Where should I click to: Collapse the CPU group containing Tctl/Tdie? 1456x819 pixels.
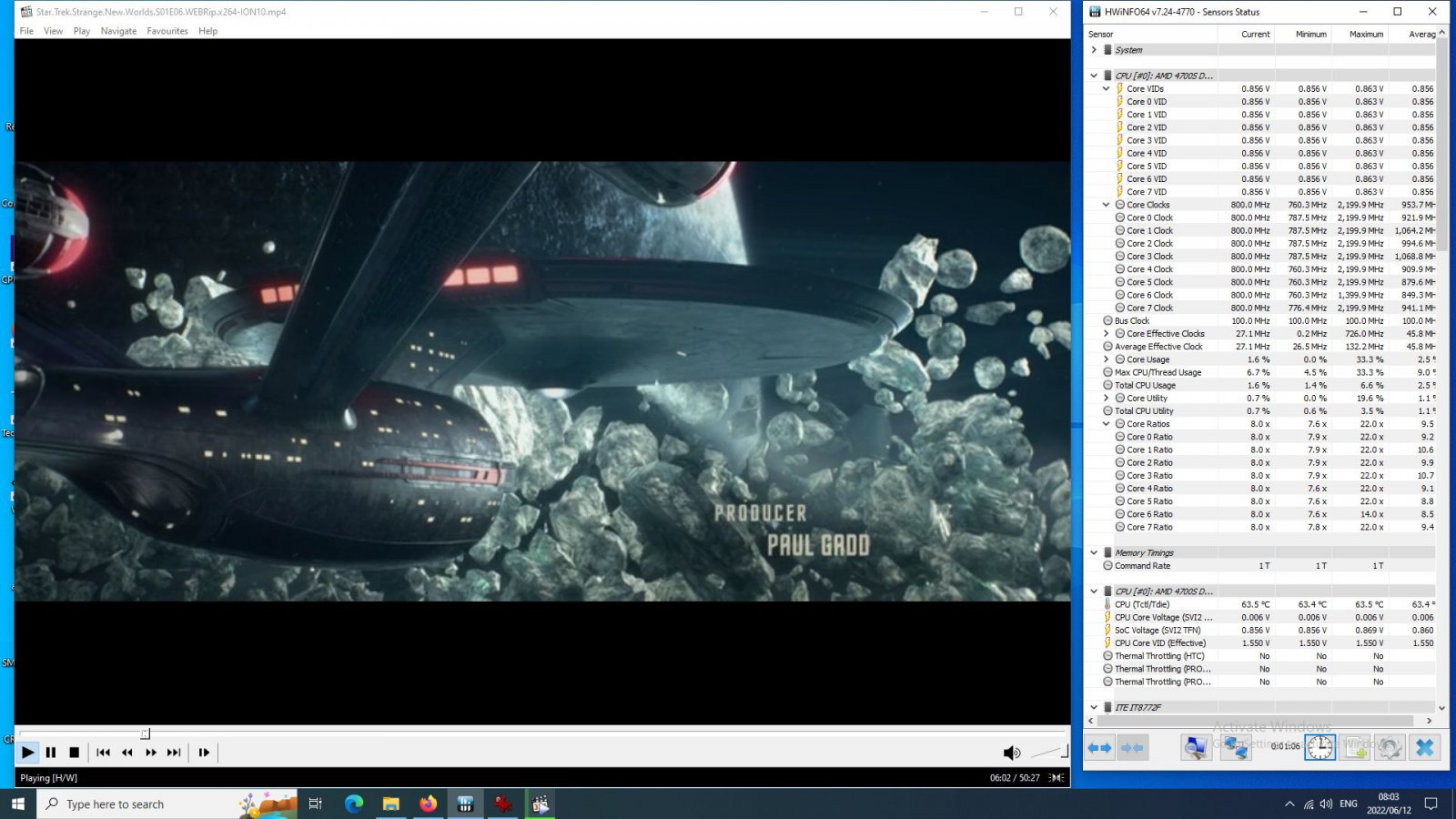pyautogui.click(x=1094, y=591)
